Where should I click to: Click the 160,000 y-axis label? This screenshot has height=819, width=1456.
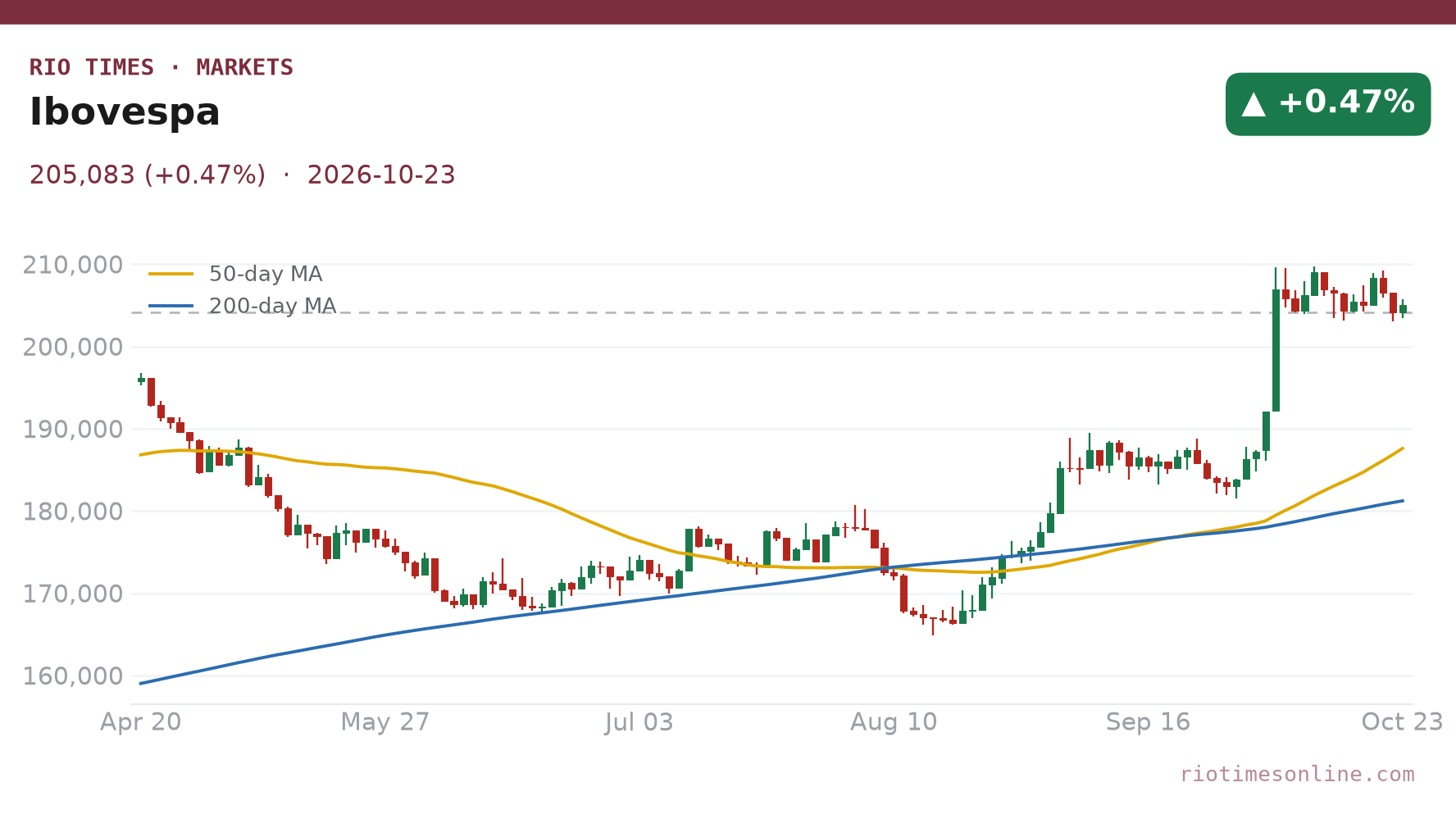tap(72, 676)
